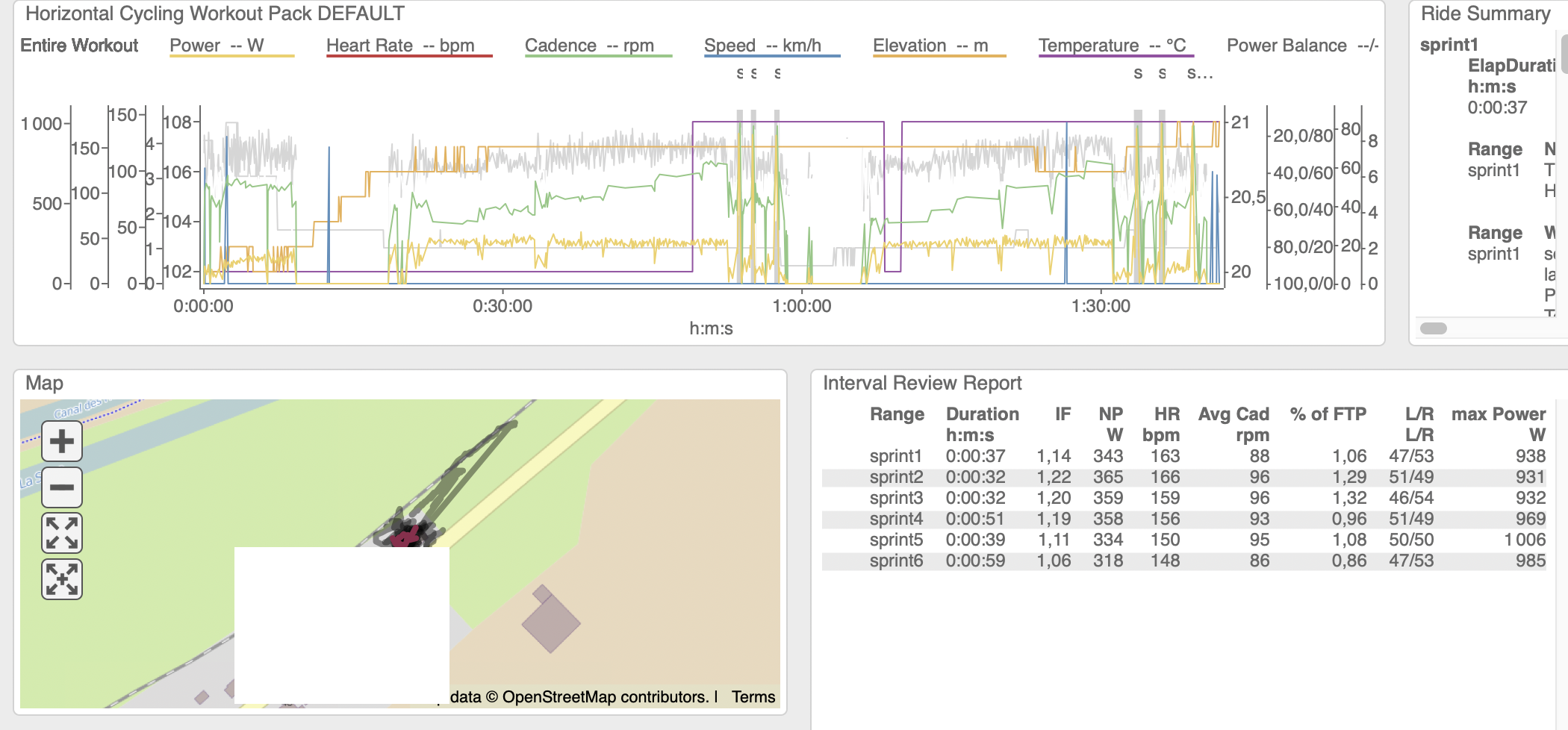Hide the Elevation -- m legend series
The height and width of the screenshot is (730, 1568).
tap(930, 46)
